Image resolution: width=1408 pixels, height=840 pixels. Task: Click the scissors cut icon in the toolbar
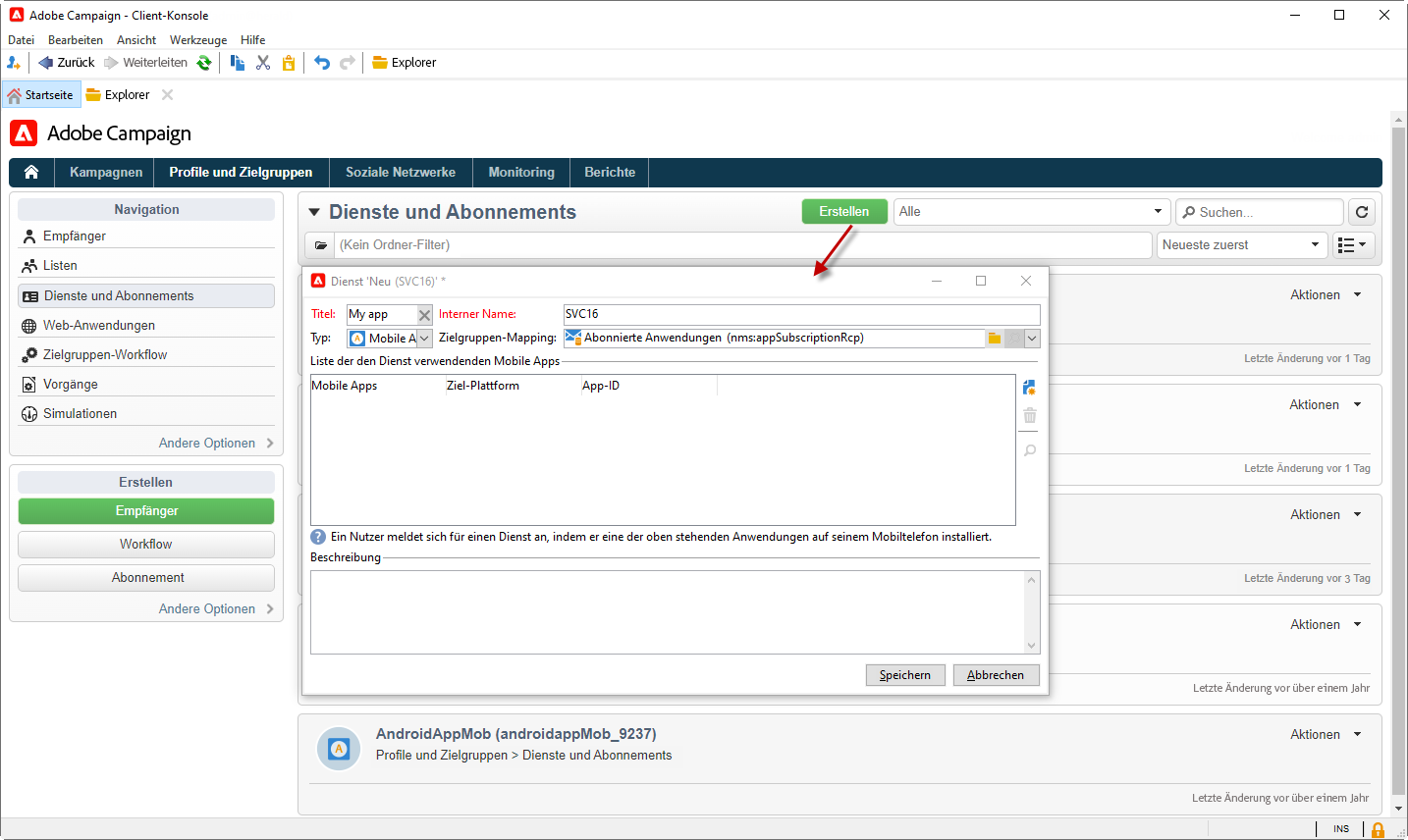263,63
